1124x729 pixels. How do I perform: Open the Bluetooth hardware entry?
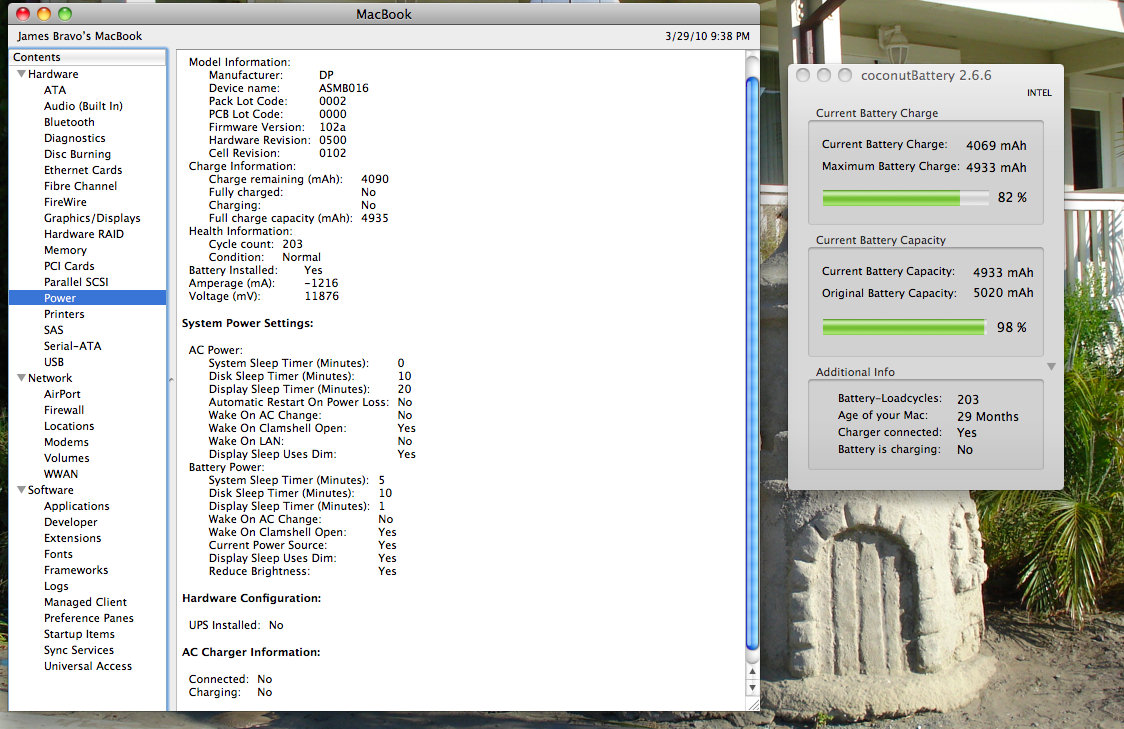pyautogui.click(x=69, y=122)
